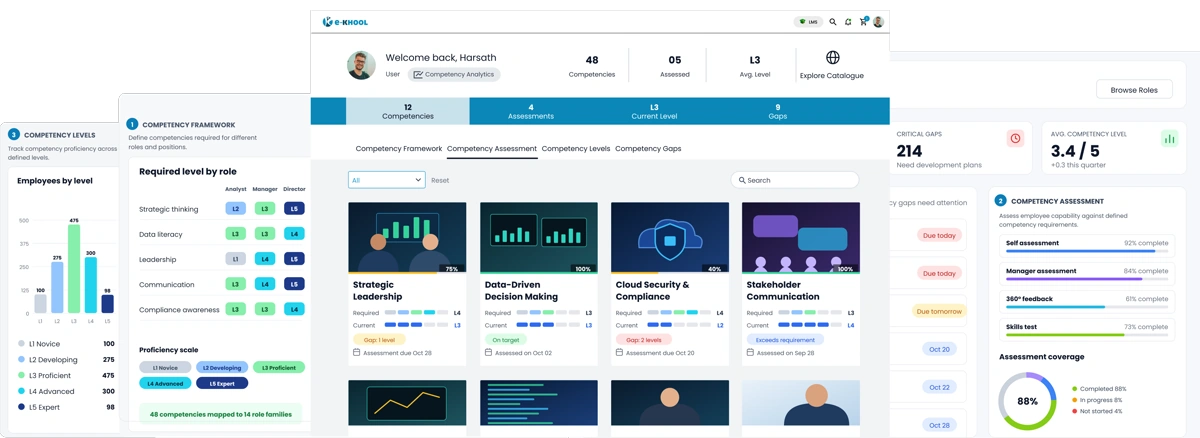Click the L1 Analyst cell for Leadership
This screenshot has width=1200, height=438.
click(235, 259)
